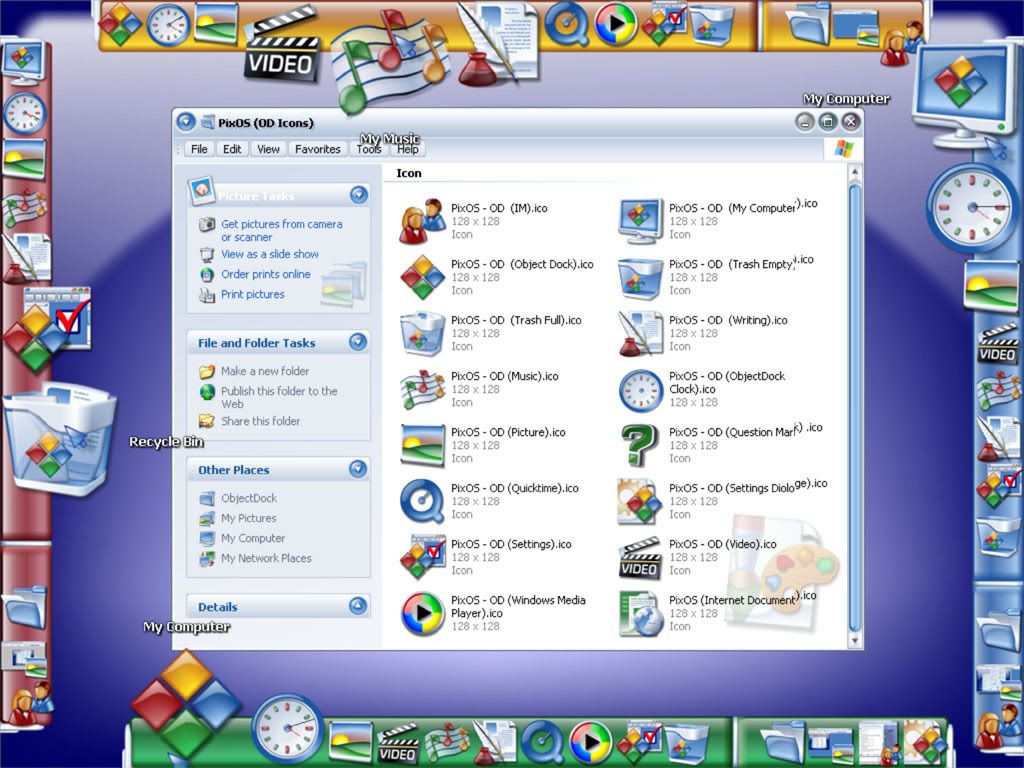
Task: Select the Settings Dialoge.ico icon
Action: point(641,502)
